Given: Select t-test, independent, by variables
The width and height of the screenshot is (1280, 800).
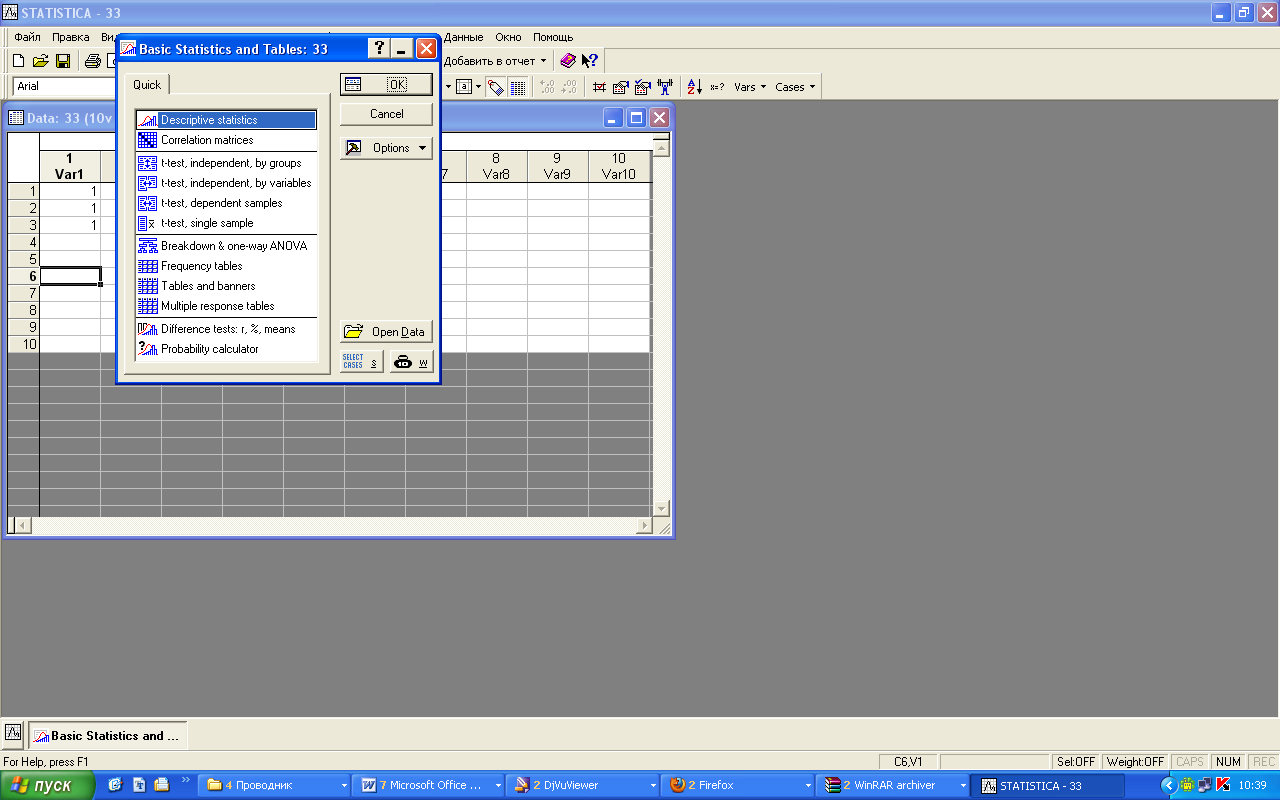Looking at the screenshot, I should (226, 183).
